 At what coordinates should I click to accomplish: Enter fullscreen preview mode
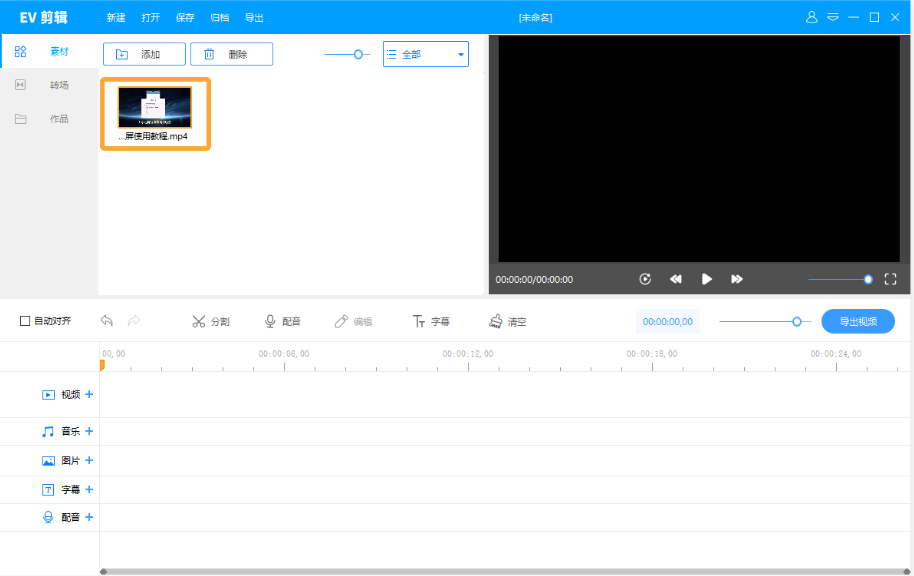coord(892,279)
